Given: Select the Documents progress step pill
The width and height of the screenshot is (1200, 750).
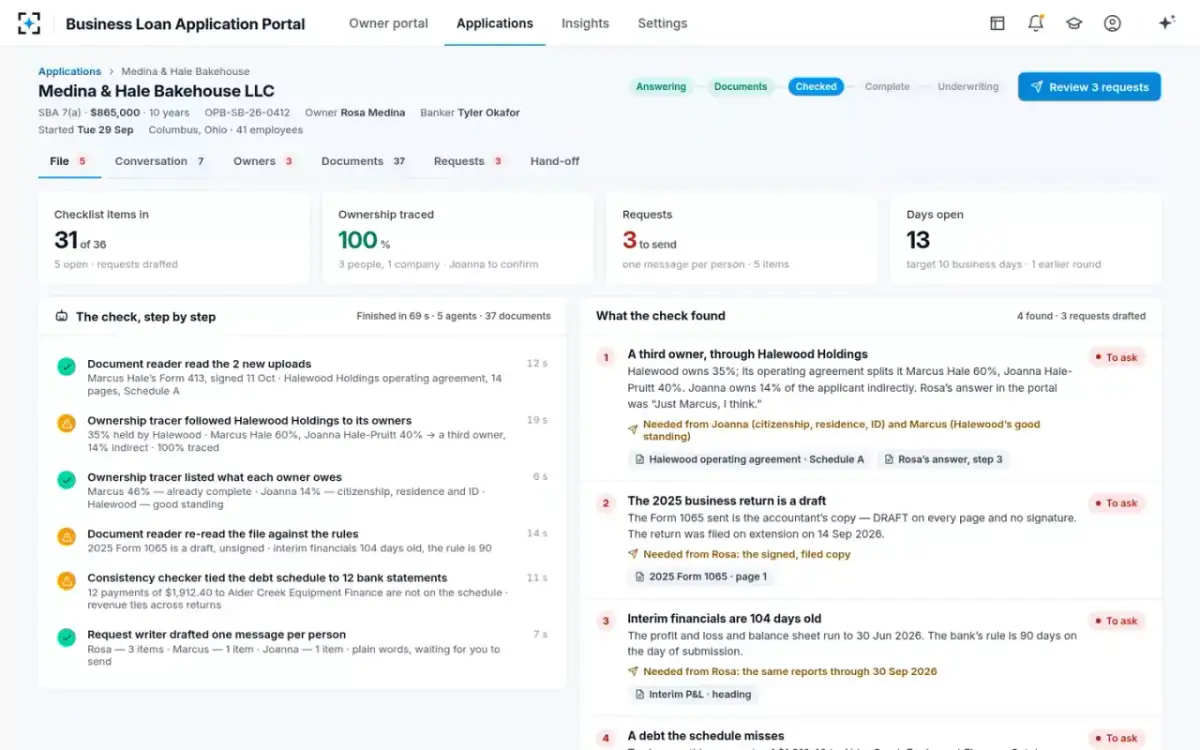Looking at the screenshot, I should click(x=741, y=87).
